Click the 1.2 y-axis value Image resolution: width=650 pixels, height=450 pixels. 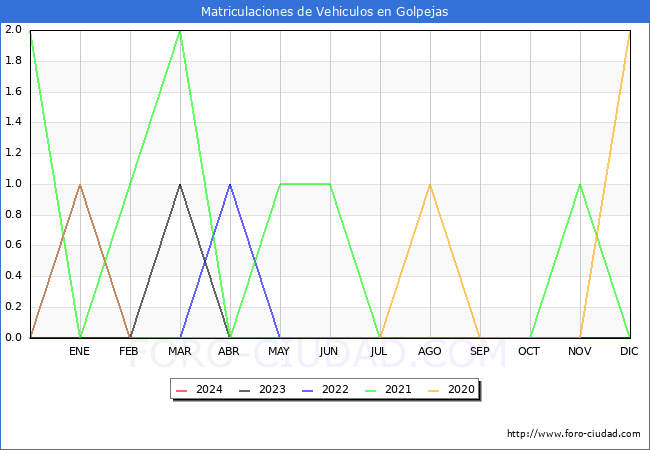(13, 152)
